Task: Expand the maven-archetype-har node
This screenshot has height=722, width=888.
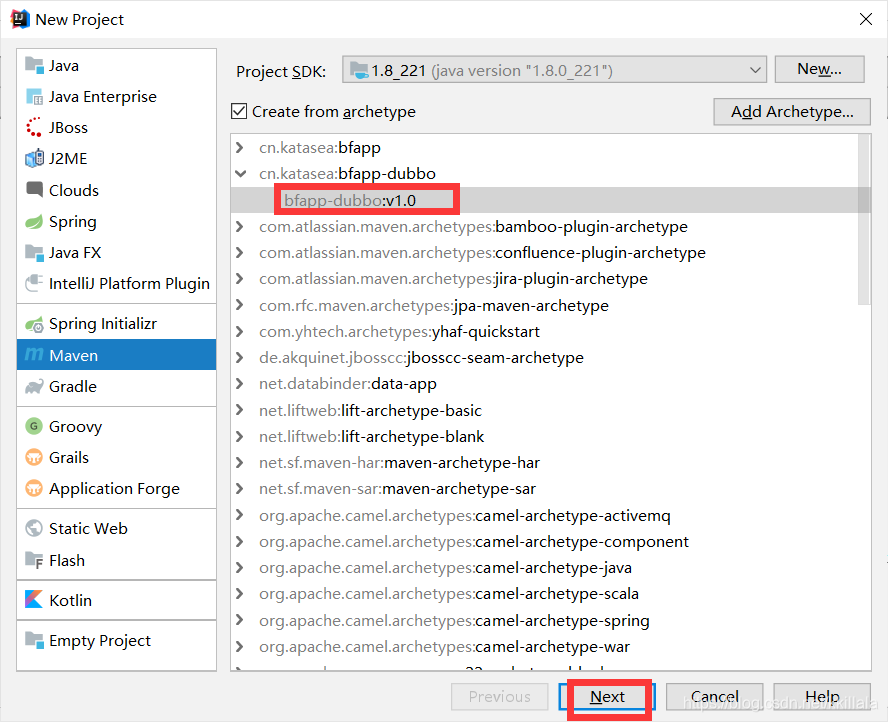Action: point(240,463)
